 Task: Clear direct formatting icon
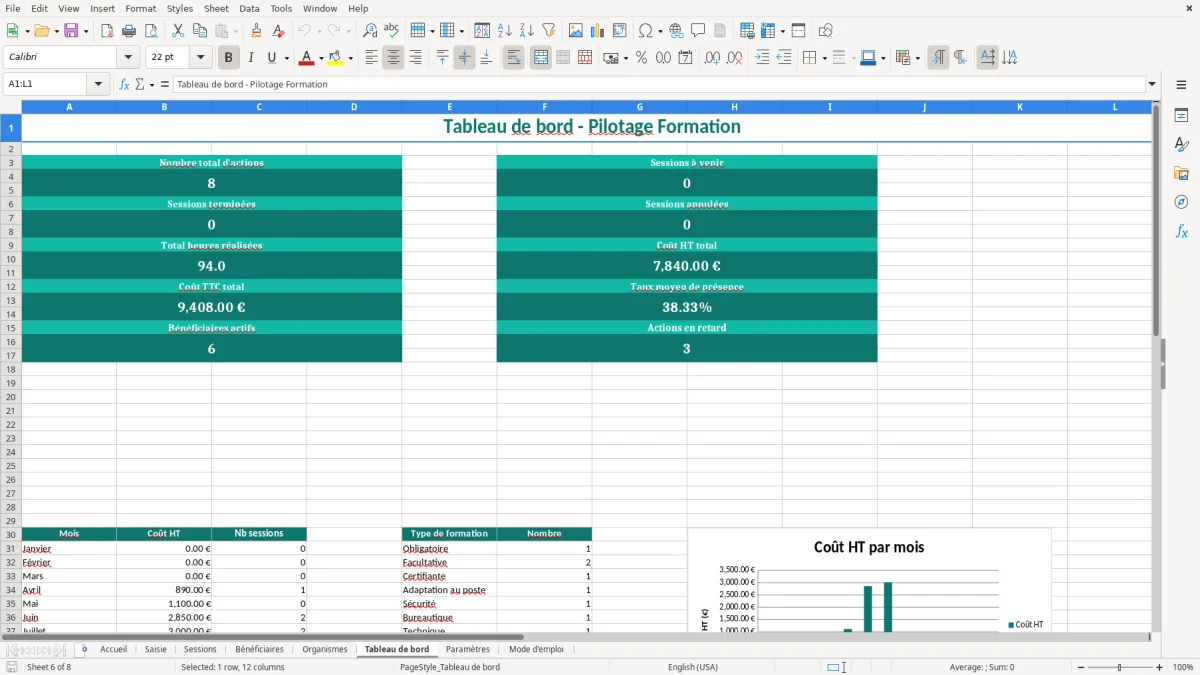click(x=278, y=31)
